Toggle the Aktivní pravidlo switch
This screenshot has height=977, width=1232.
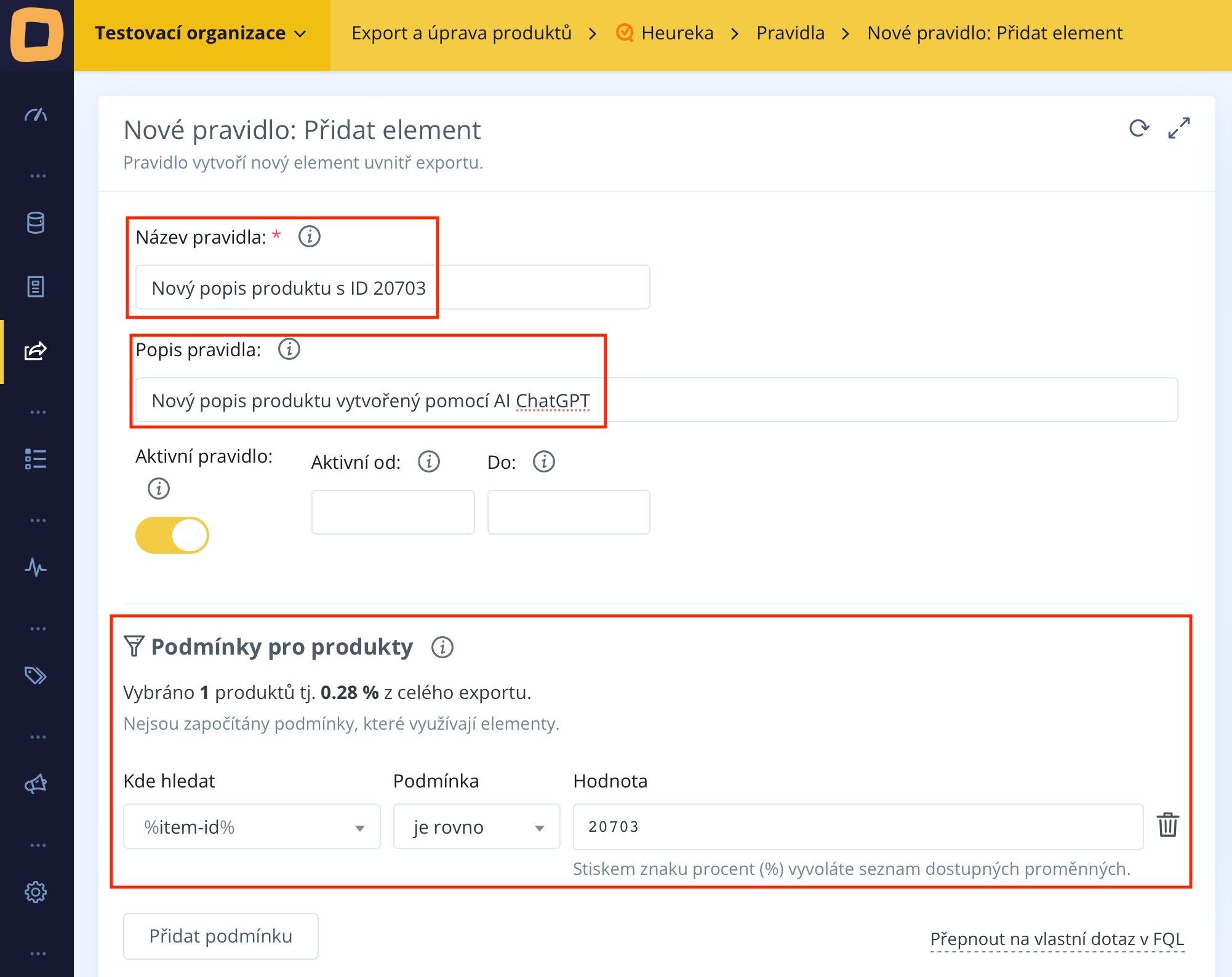pyautogui.click(x=172, y=535)
